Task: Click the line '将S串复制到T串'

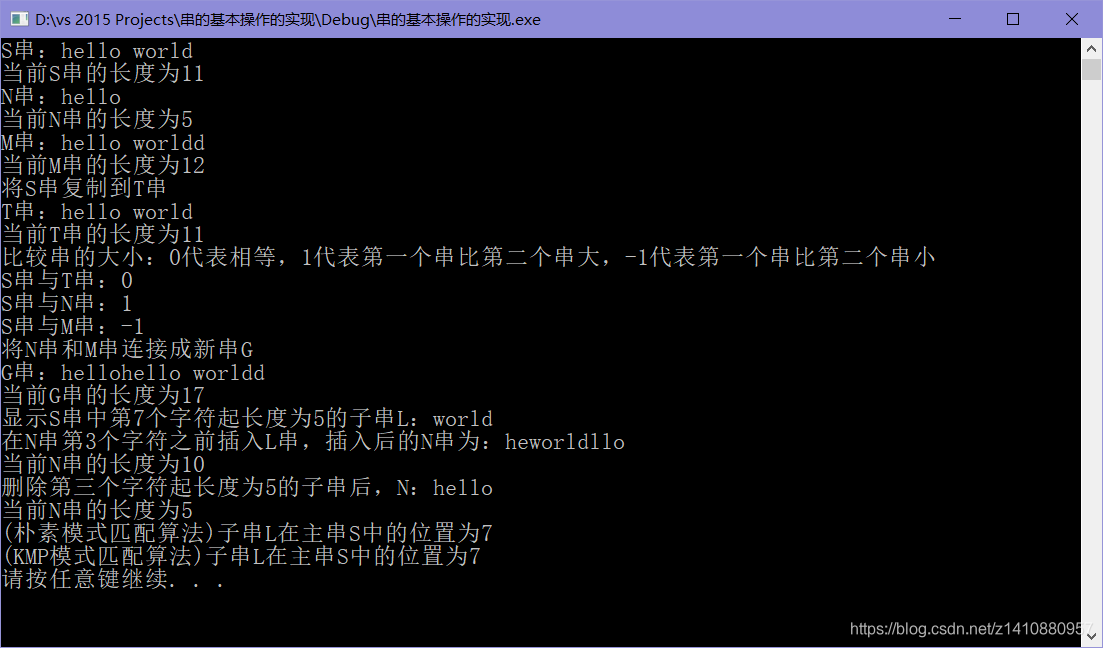Action: [84, 188]
